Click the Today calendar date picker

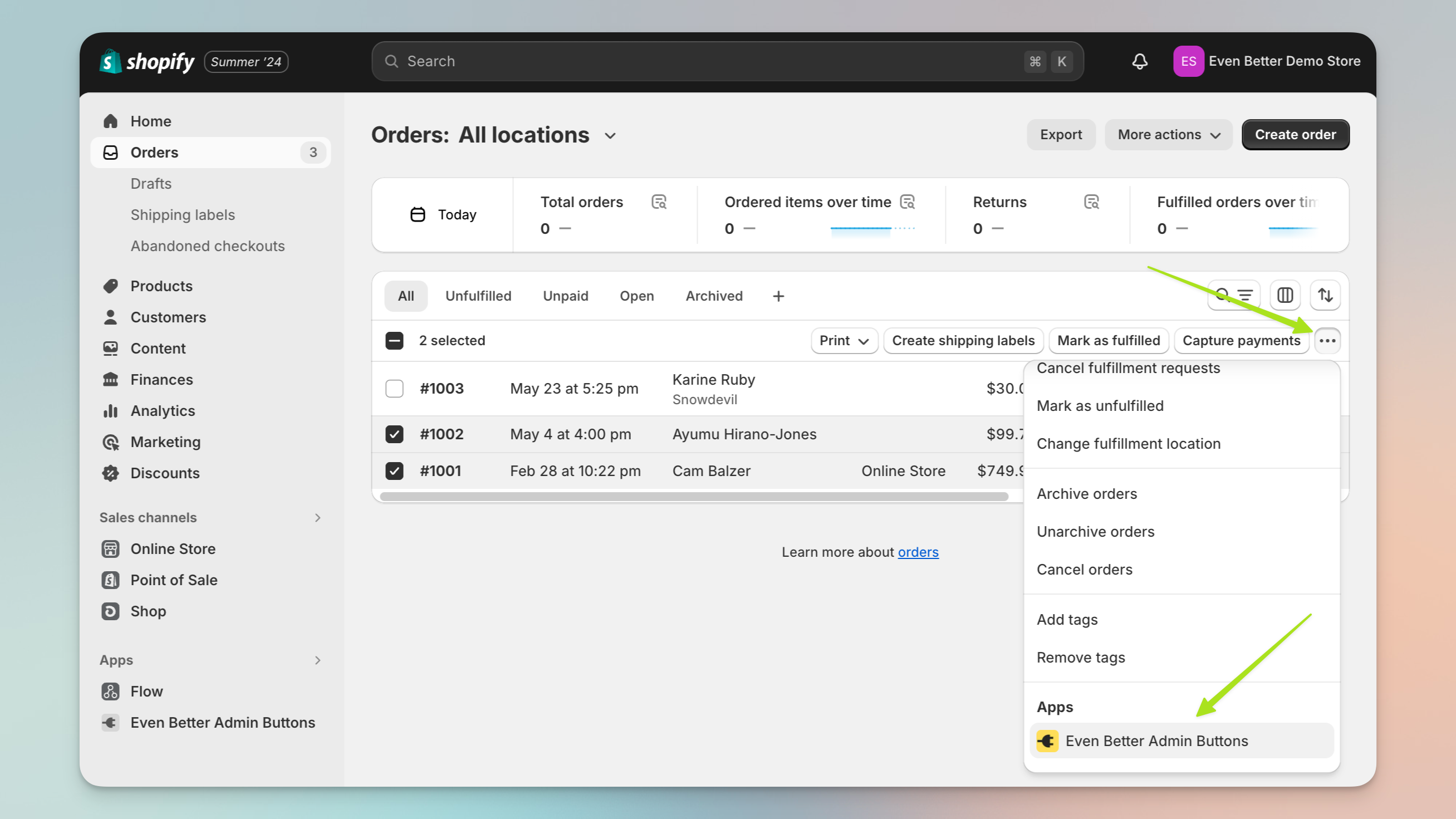[443, 214]
